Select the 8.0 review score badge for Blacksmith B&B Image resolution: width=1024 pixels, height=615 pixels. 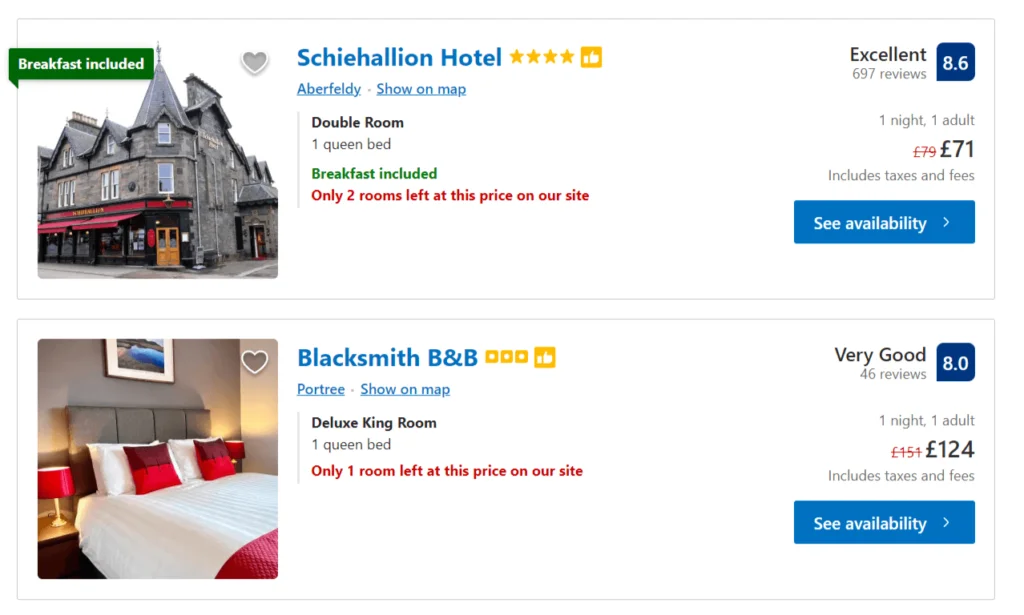(x=956, y=362)
